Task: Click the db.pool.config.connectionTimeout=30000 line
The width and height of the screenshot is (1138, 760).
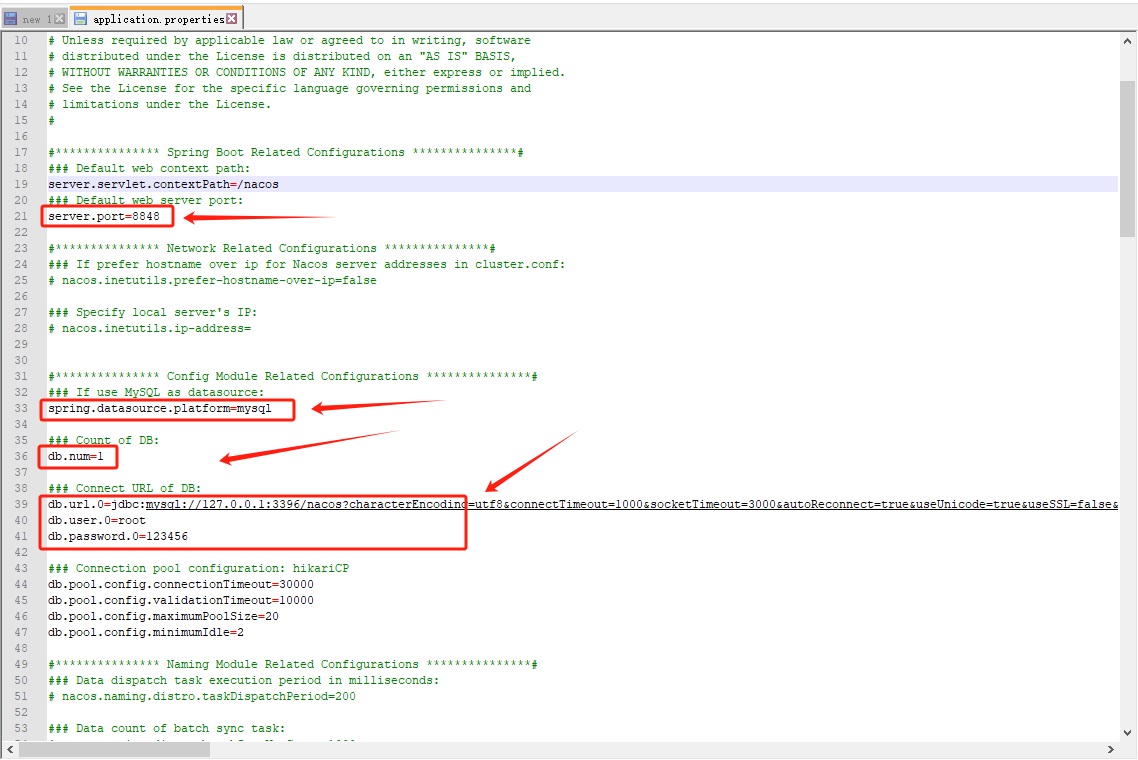Action: (x=181, y=584)
